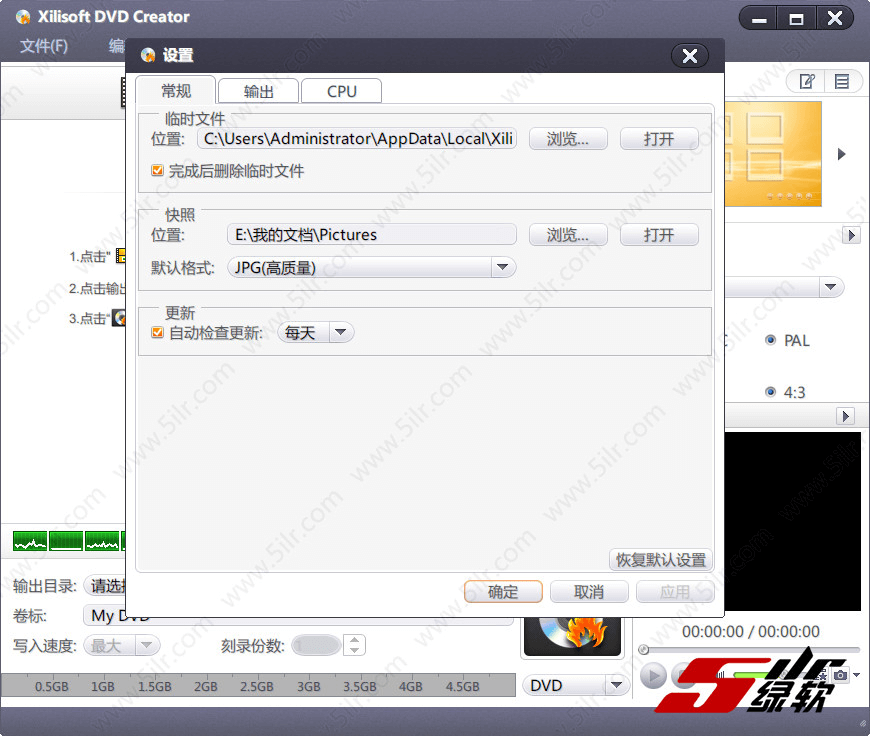Disable 自动检查更新 checkbox
The image size is (870, 736).
click(x=157, y=333)
